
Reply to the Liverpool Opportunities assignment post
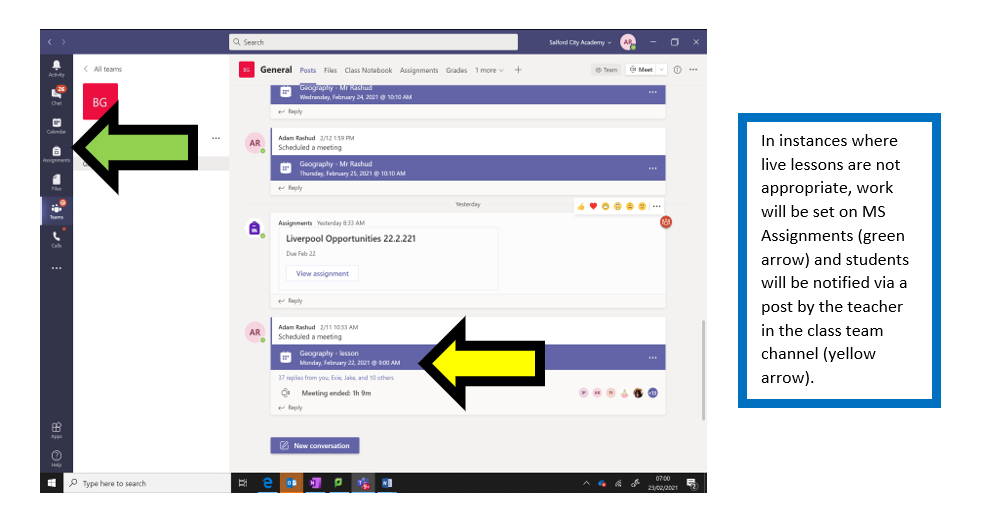coord(290,301)
